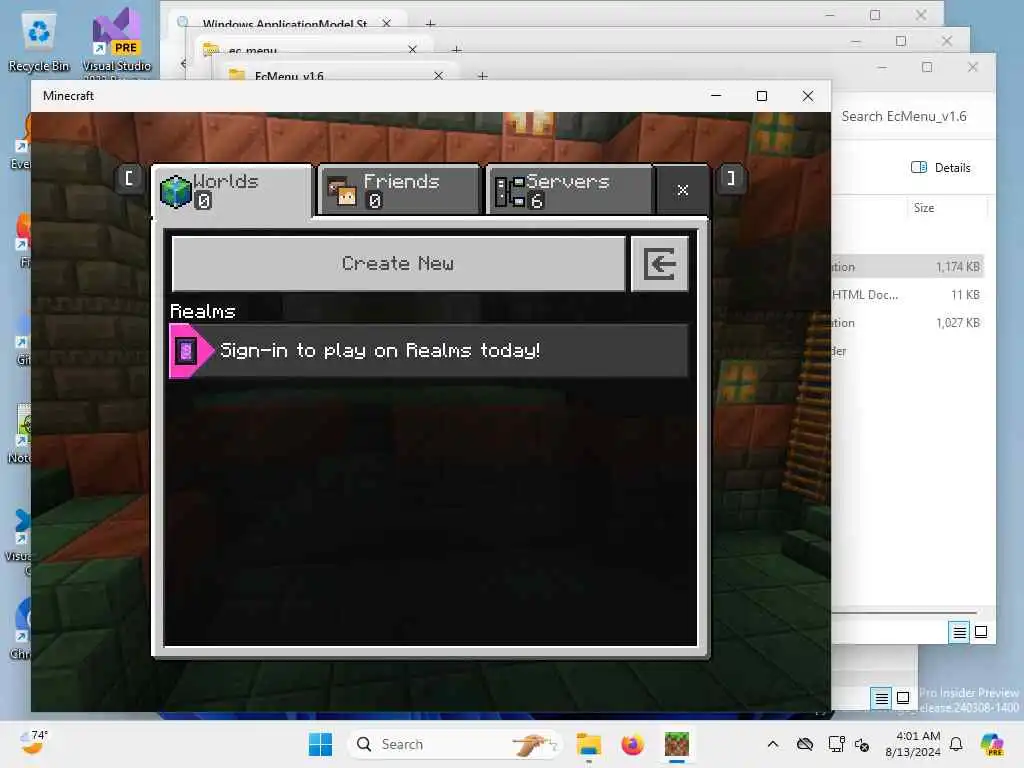Switch the back Explorer window to details view
The image size is (1024, 768).
click(881, 698)
